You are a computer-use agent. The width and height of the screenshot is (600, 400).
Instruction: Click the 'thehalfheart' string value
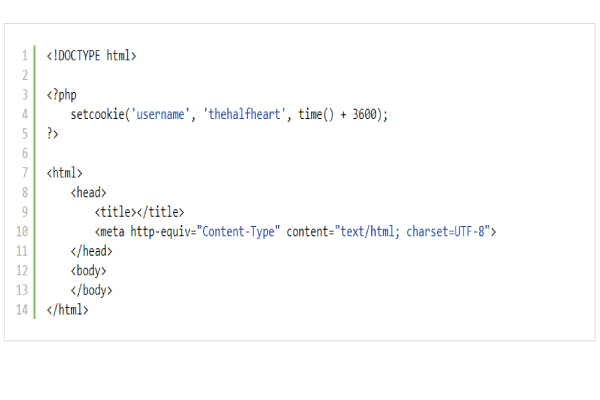(246, 114)
